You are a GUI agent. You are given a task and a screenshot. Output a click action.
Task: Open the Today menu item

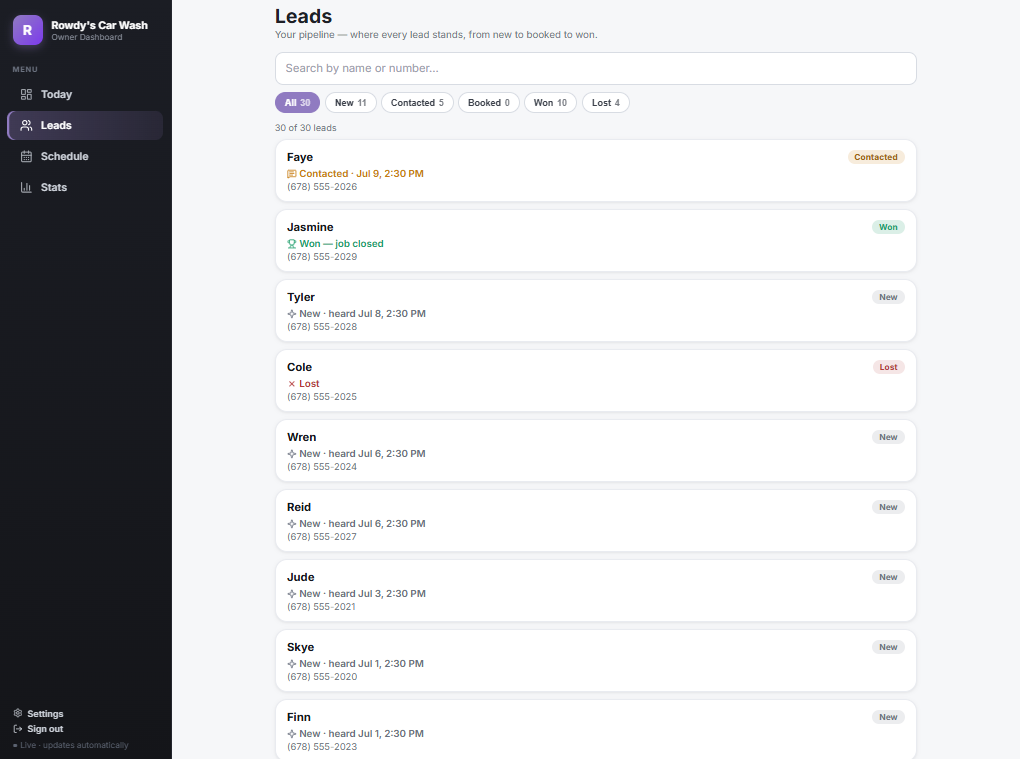coord(85,94)
